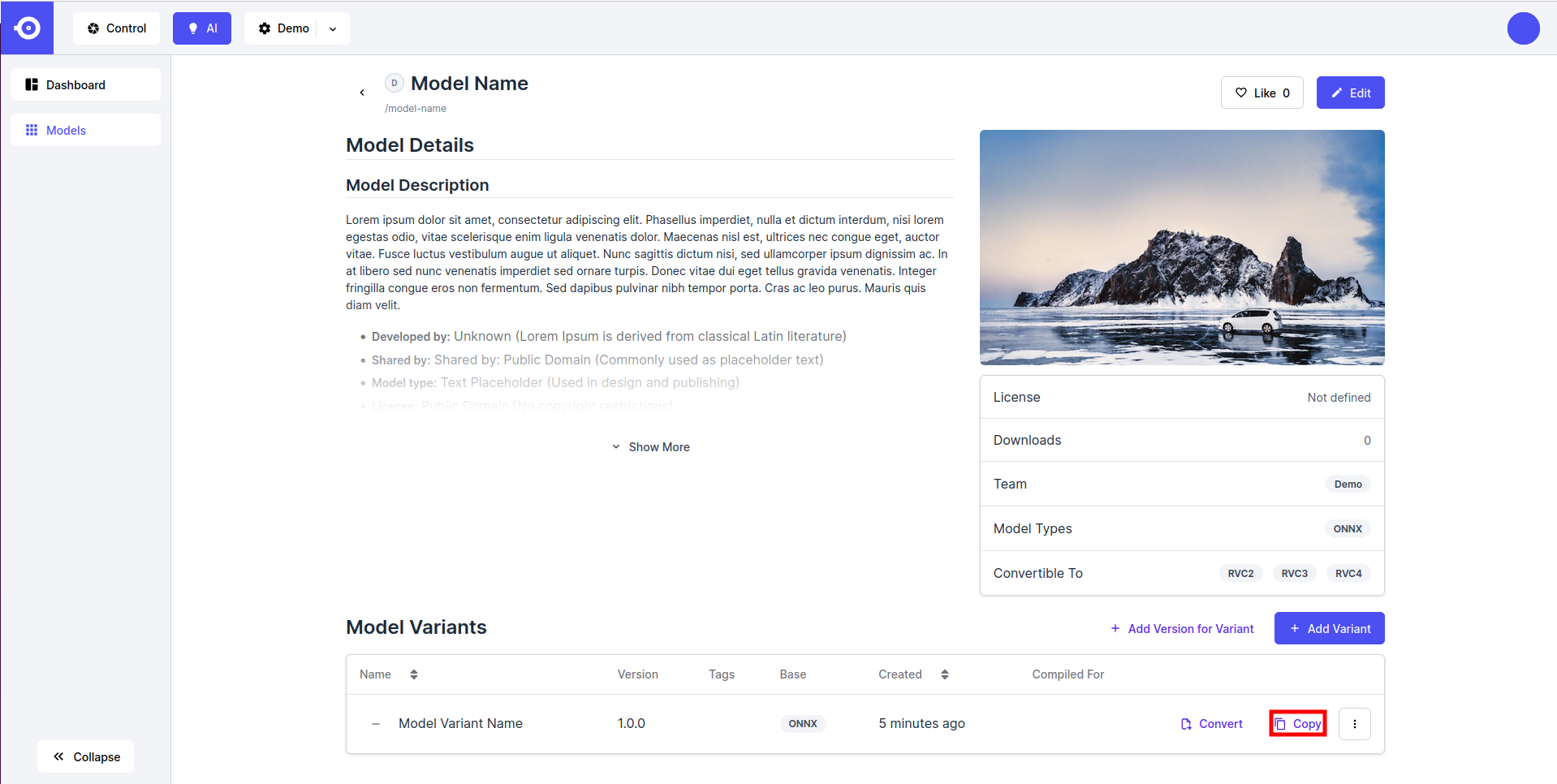Click the Convert icon for Model Variant Name

coord(1186,724)
